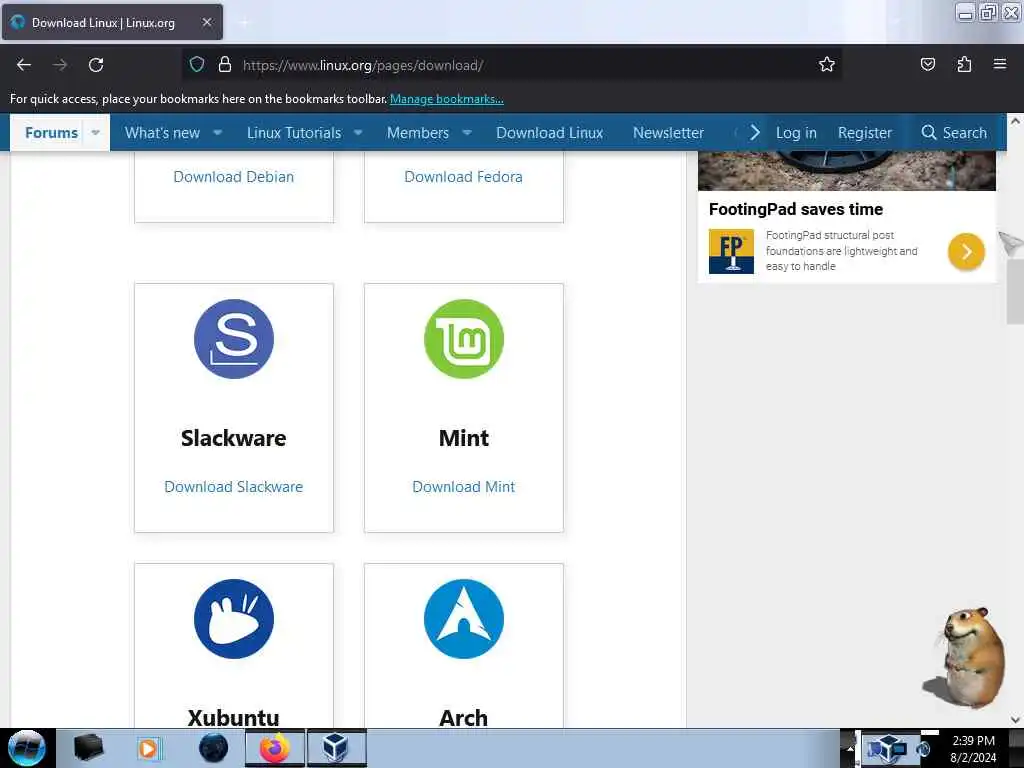Close the Download Linux browser tab

click(x=206, y=22)
